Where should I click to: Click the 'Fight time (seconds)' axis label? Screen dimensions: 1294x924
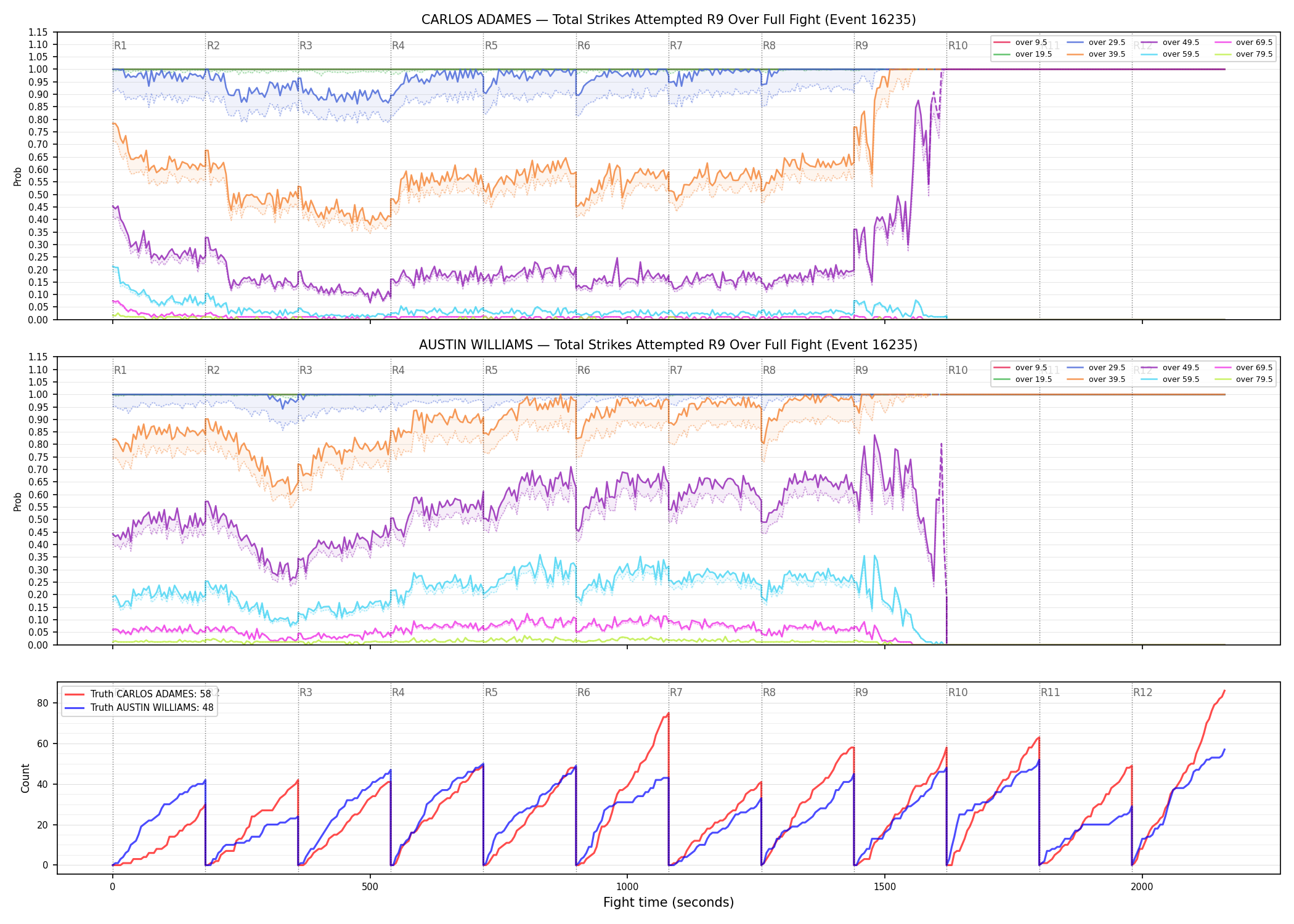(669, 902)
